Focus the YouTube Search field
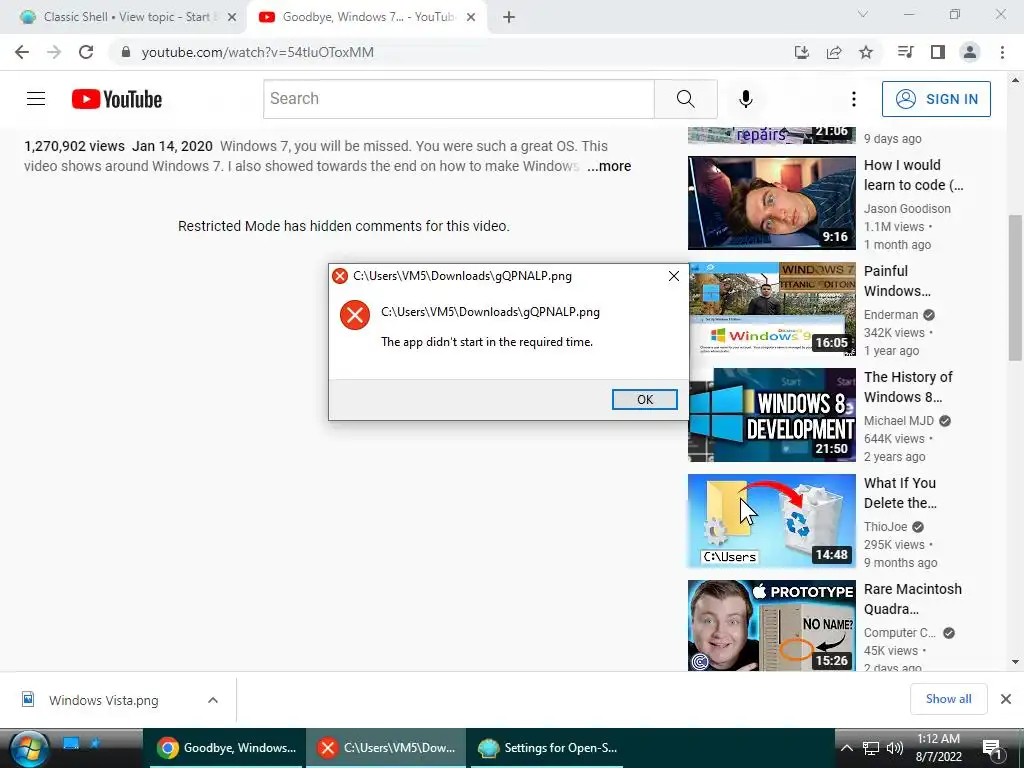Viewport: 1024px width, 768px height. 458,99
